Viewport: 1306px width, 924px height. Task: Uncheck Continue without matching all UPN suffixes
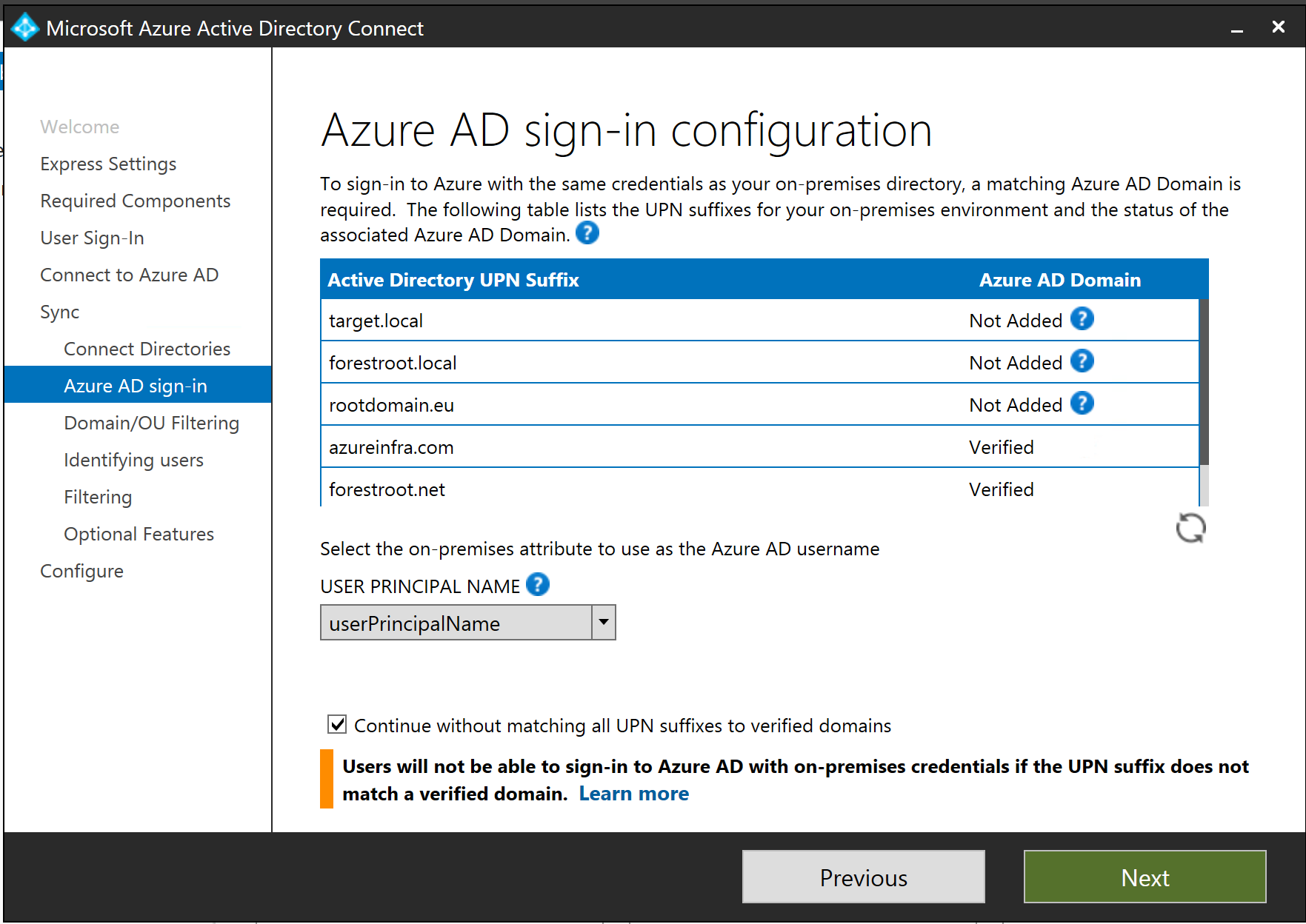pyautogui.click(x=337, y=724)
